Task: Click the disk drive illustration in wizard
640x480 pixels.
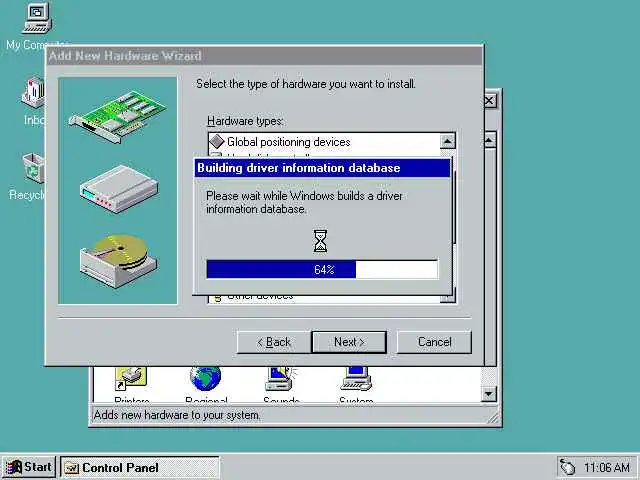Action: (x=118, y=260)
